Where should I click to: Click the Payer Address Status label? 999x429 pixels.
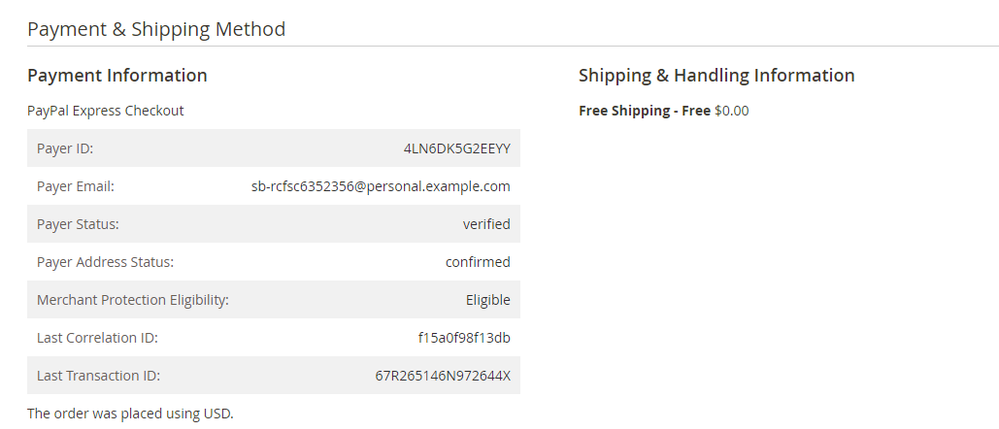105,262
